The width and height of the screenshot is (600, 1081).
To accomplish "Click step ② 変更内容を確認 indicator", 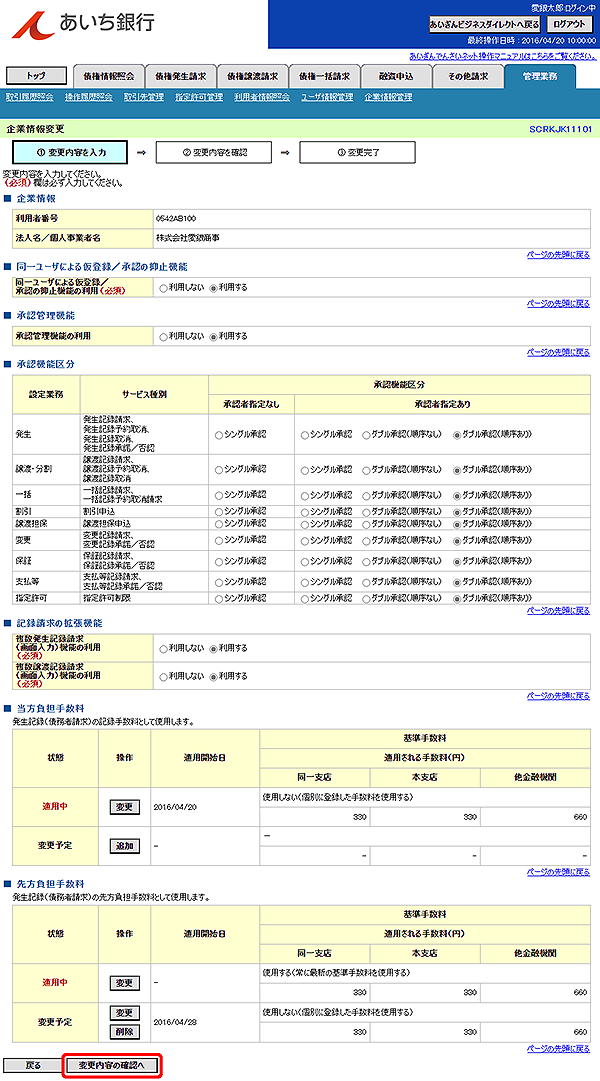I will (x=214, y=152).
